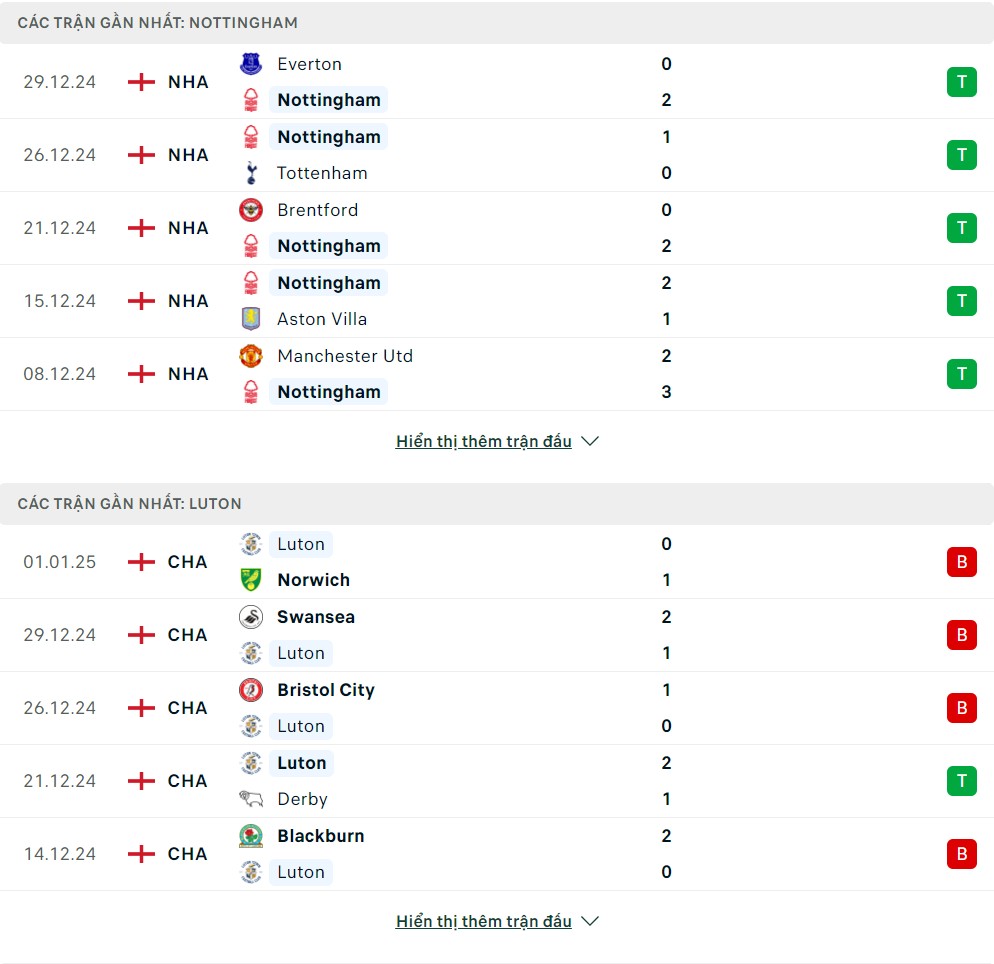
Task: Expand more Luton matches chevron
Action: pyautogui.click(x=590, y=921)
